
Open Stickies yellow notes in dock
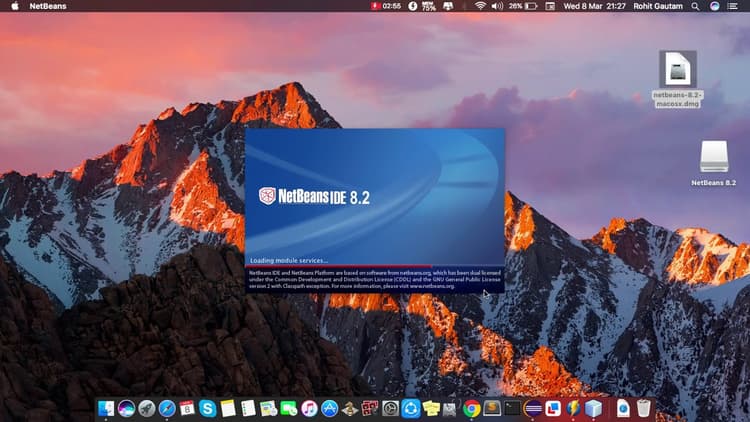(431, 409)
